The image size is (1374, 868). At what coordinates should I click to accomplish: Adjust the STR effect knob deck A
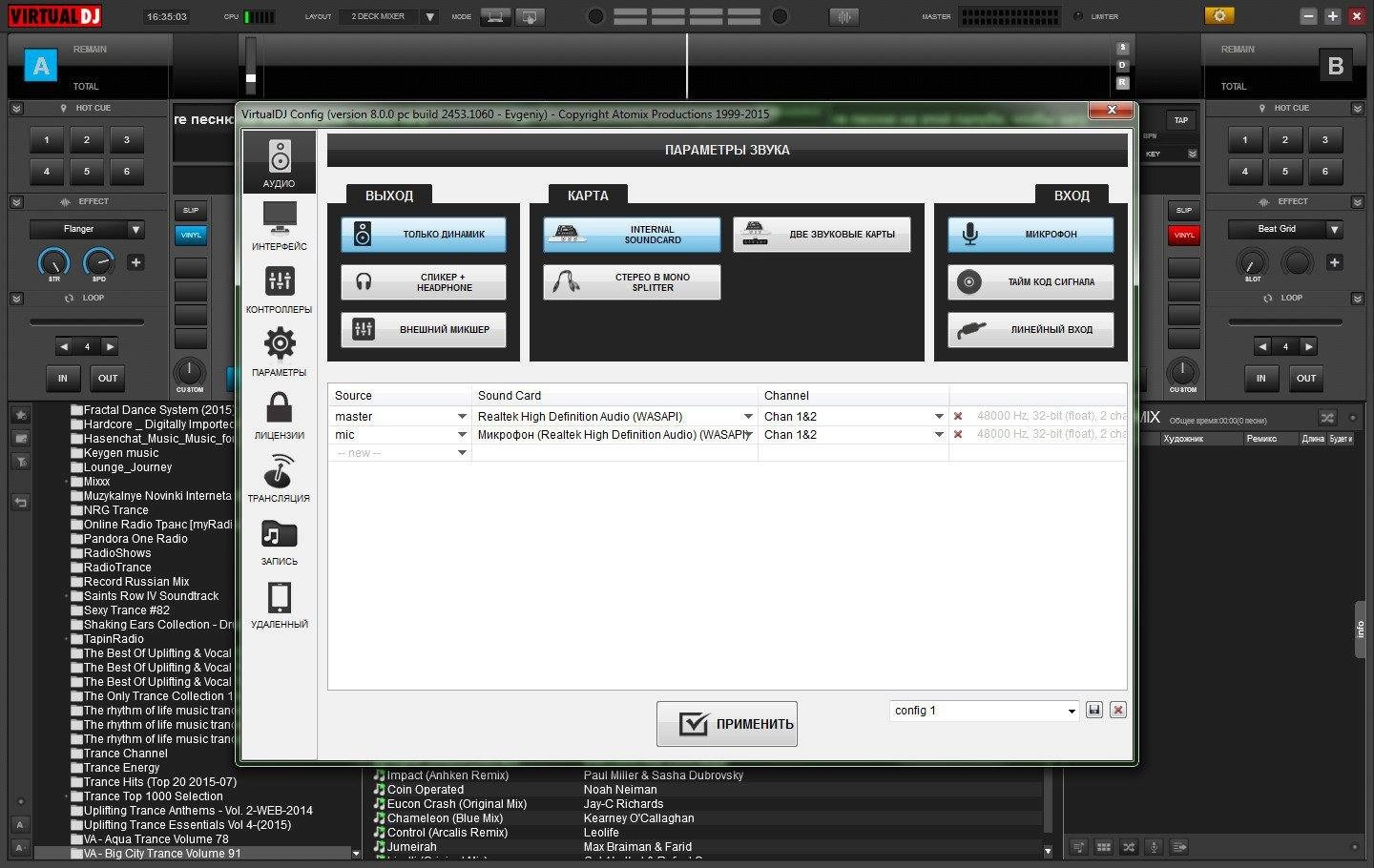pyautogui.click(x=54, y=262)
